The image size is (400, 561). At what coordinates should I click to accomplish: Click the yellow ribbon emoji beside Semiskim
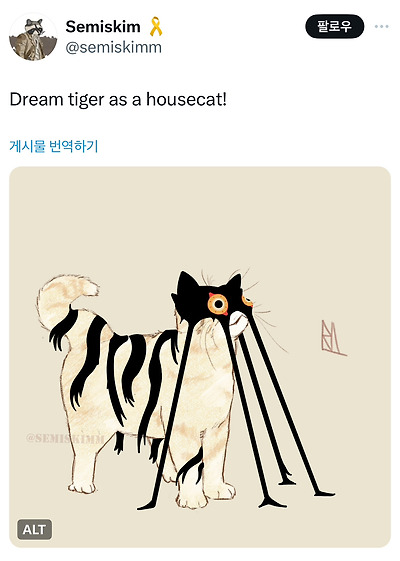tap(156, 26)
